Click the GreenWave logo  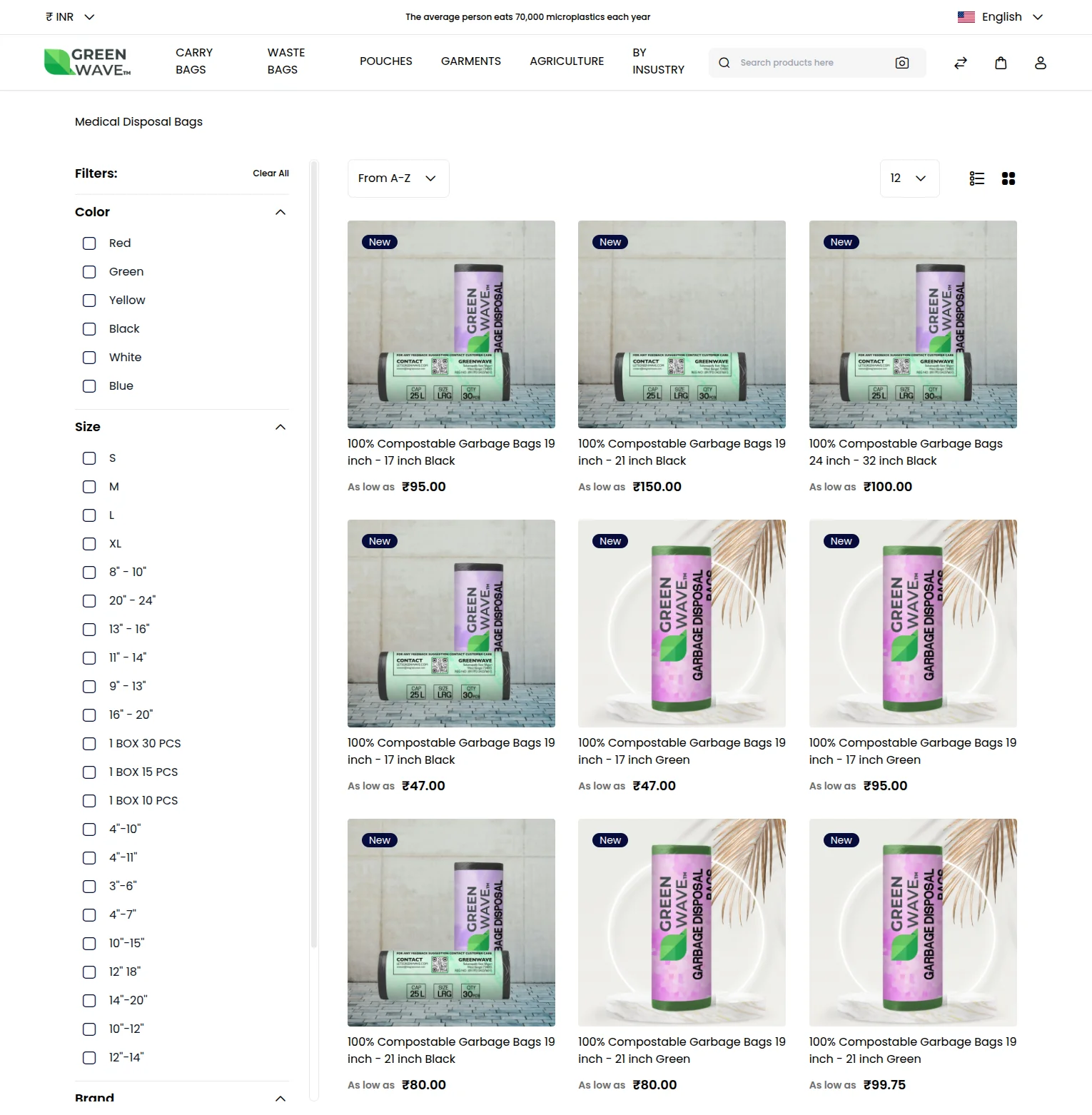pos(86,62)
